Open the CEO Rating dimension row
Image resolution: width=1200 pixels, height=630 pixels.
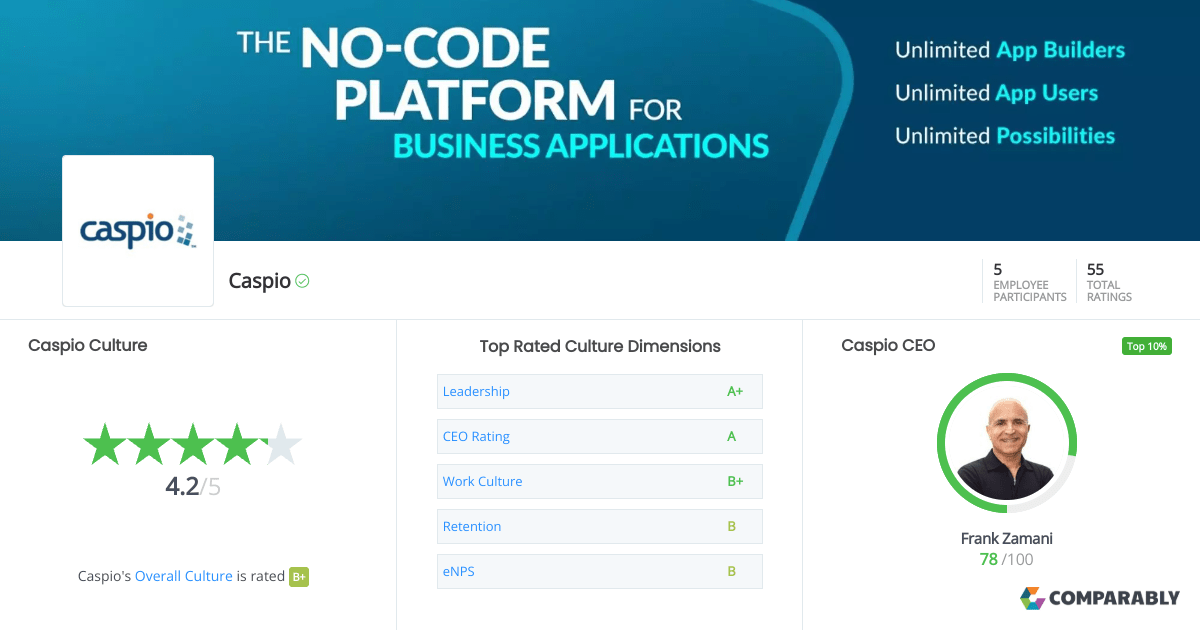[600, 436]
